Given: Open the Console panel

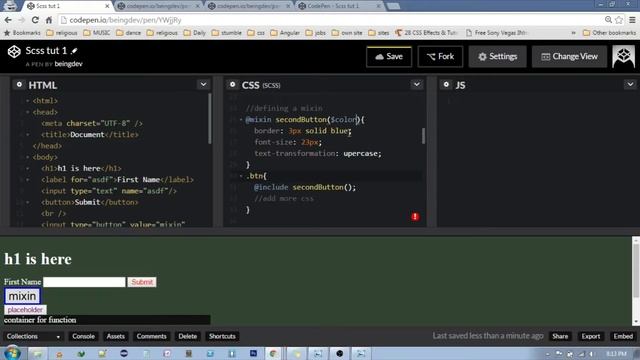Looking at the screenshot, I should pos(83,336).
